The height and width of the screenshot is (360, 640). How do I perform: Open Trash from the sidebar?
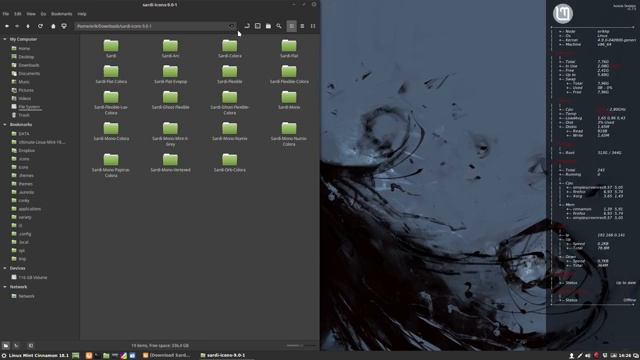tap(24, 115)
